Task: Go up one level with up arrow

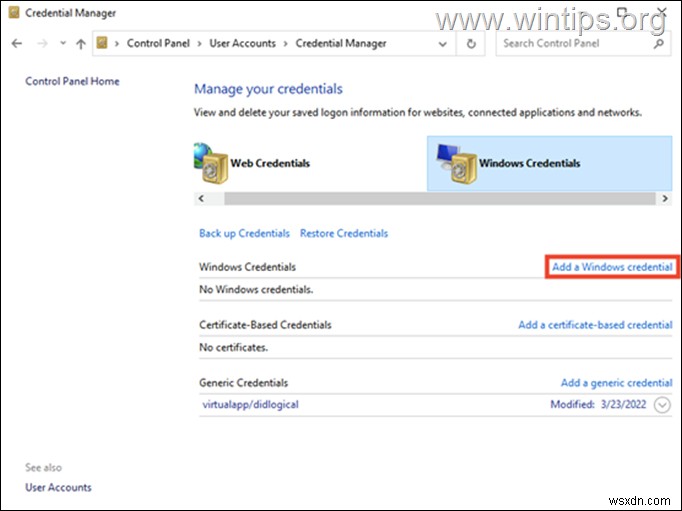Action: tap(81, 43)
